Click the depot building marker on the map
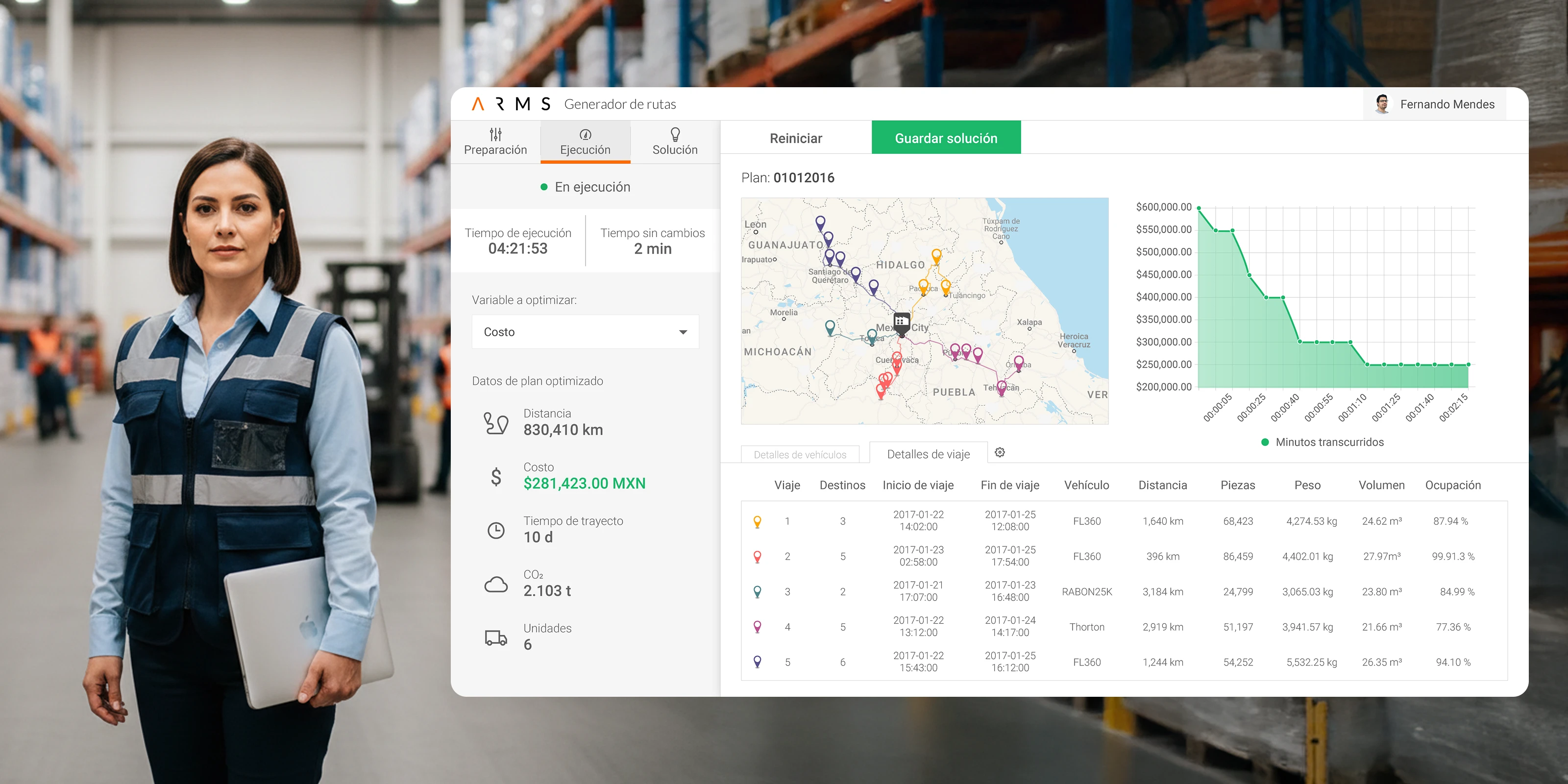Viewport: 1568px width, 784px height. click(902, 321)
